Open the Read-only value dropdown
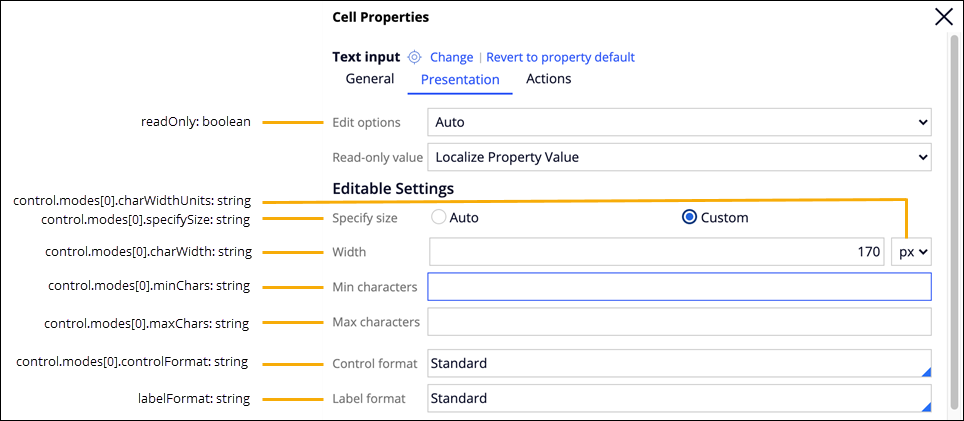This screenshot has width=964, height=421. (x=679, y=157)
